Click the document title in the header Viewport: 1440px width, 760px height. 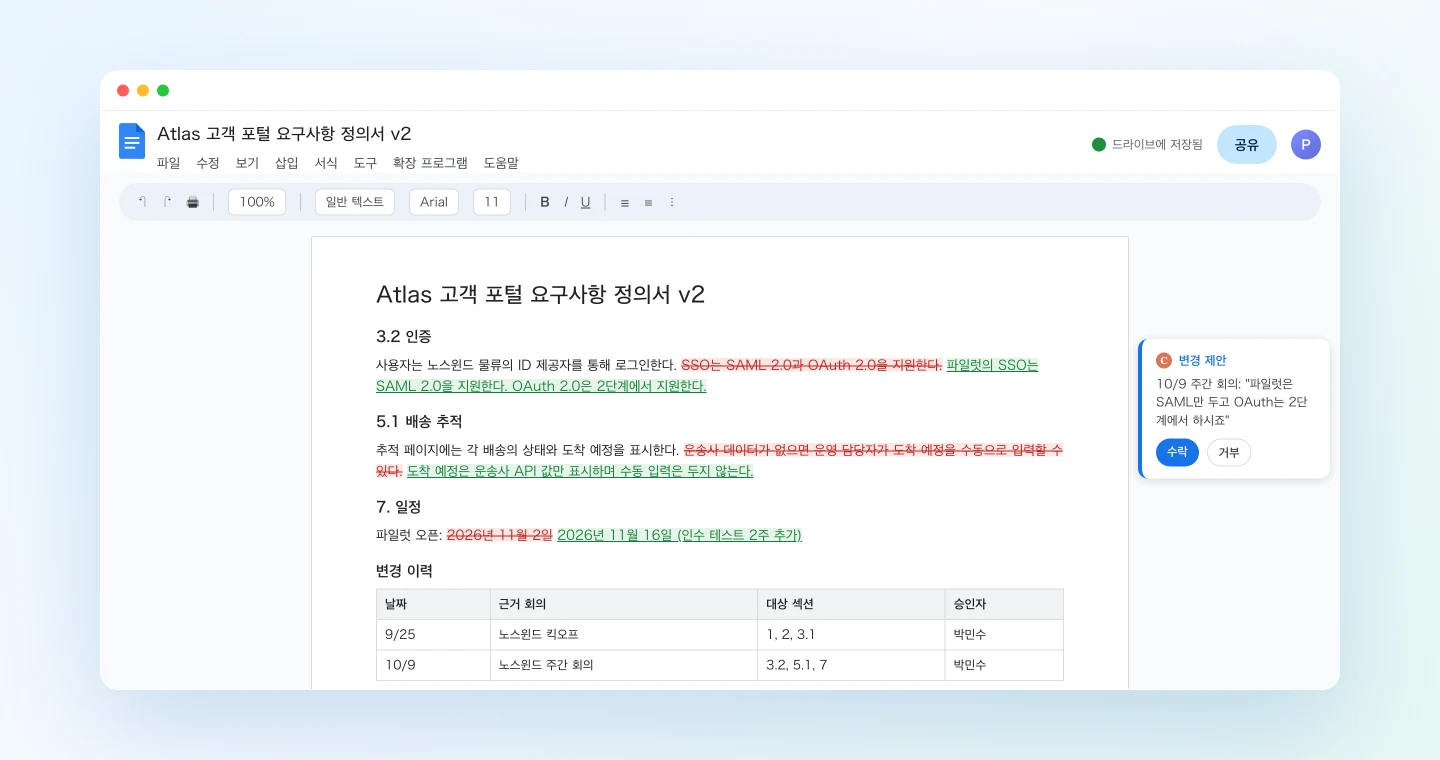tap(284, 134)
